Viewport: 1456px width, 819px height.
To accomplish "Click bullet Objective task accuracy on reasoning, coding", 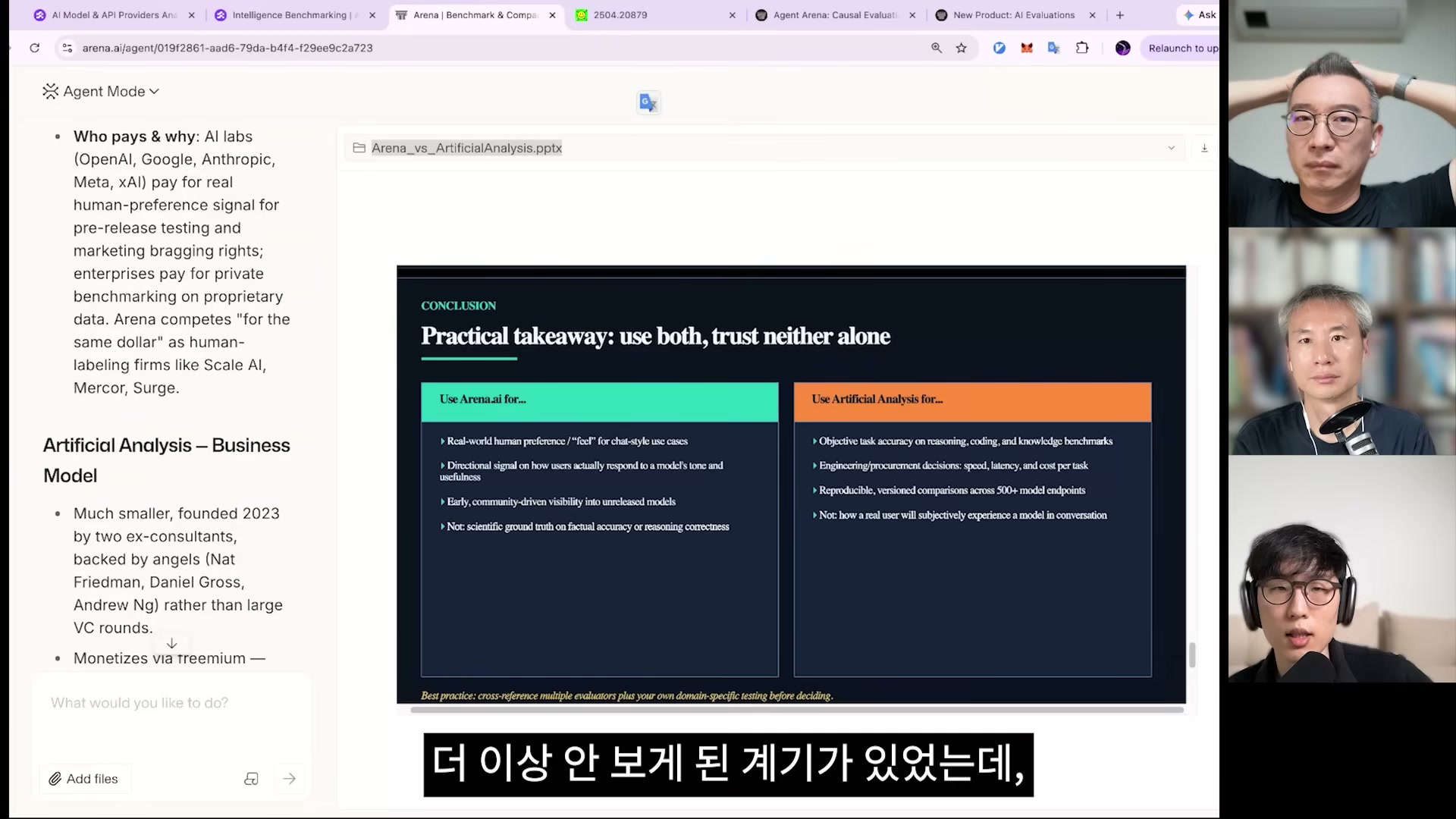I will pyautogui.click(x=962, y=441).
